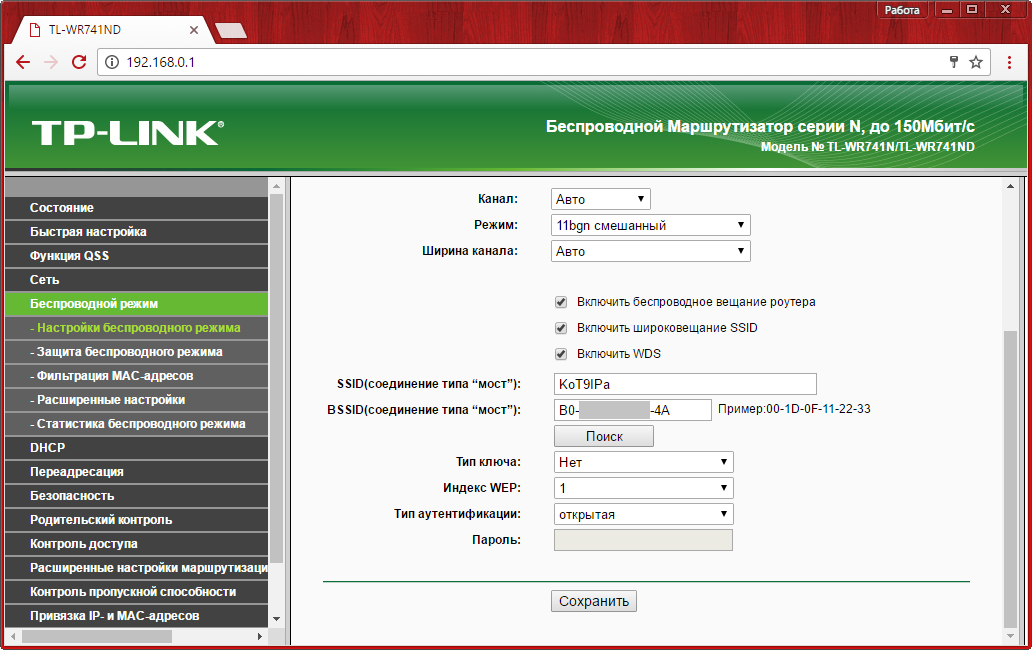This screenshot has width=1032, height=650.
Task: Click the sidebar horizontal scrollbar thumb
Action: coord(97,636)
